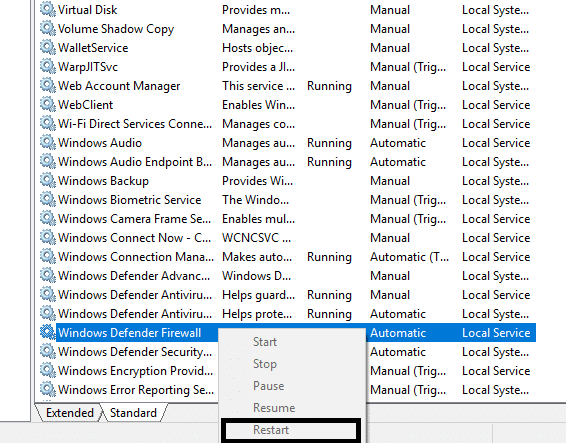Select the Virtual Disk service name
This screenshot has height=443, width=566.
(88, 10)
